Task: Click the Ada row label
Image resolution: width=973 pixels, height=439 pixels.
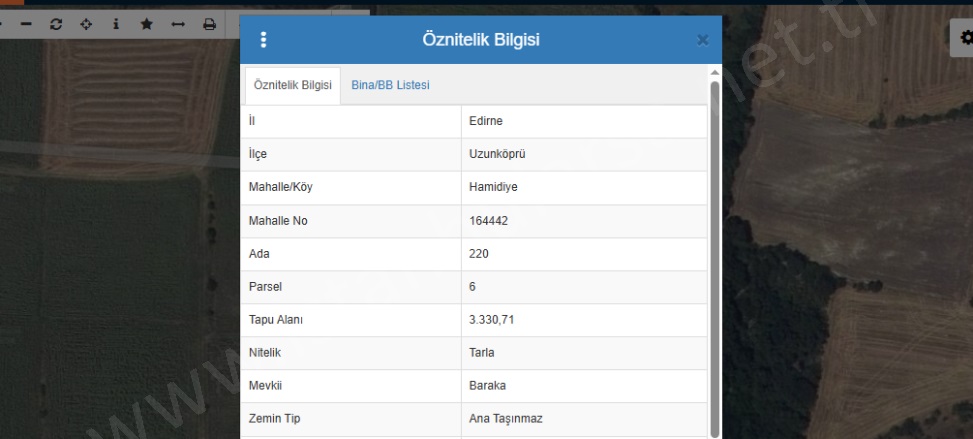Action: [259, 253]
